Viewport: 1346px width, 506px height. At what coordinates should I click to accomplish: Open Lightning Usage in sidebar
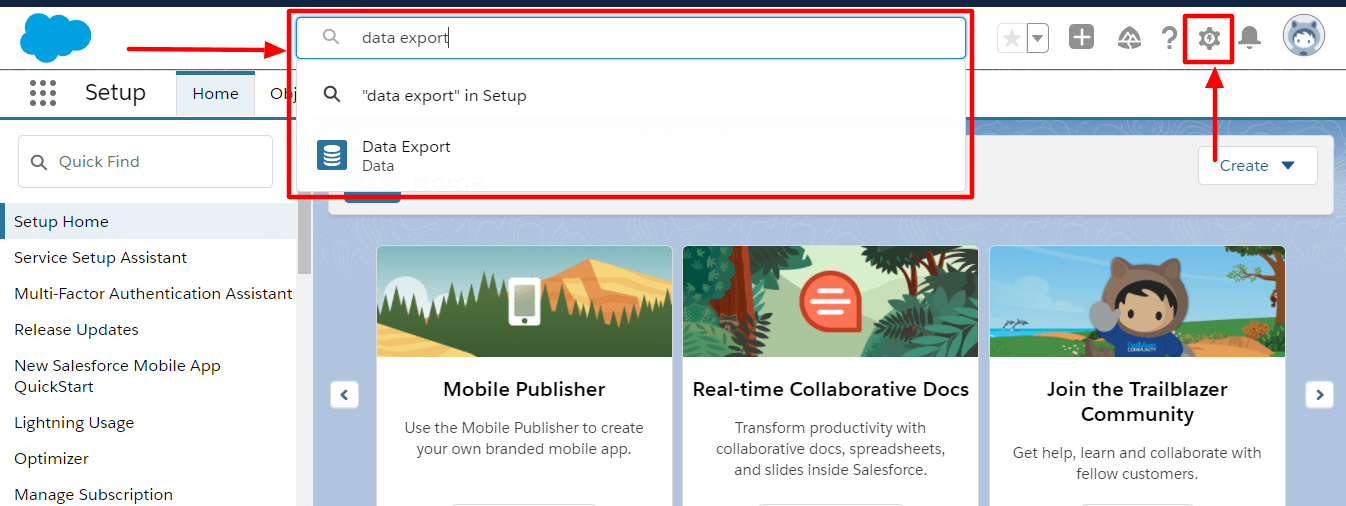pos(74,422)
